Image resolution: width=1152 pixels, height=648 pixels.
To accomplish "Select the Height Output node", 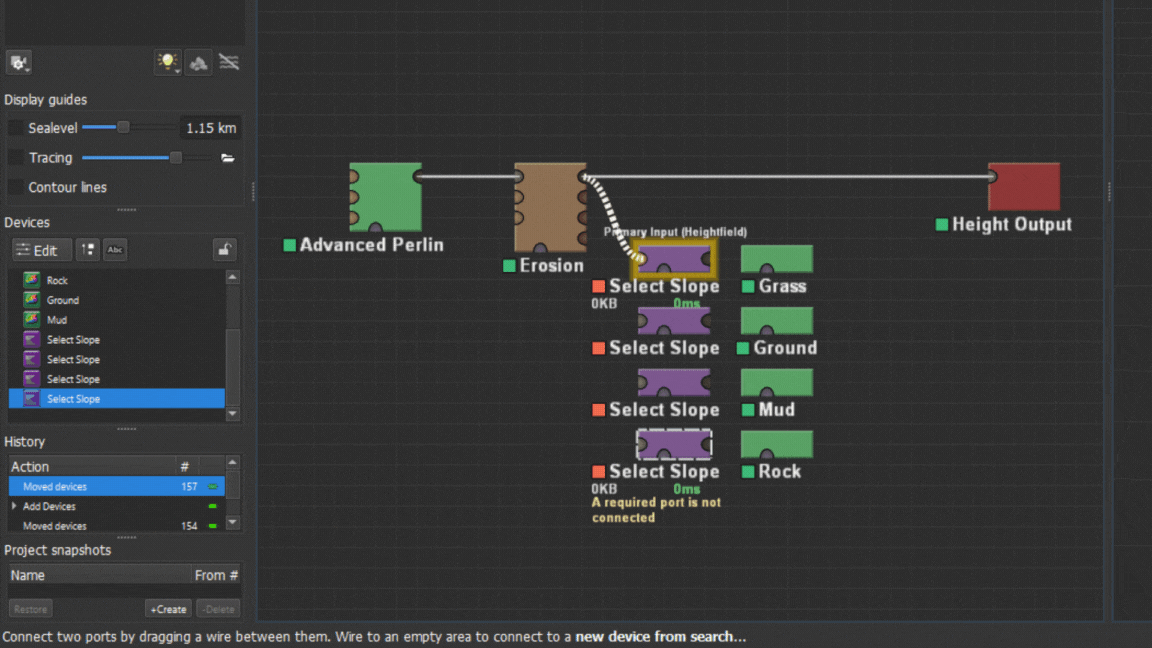I will click(x=1024, y=187).
